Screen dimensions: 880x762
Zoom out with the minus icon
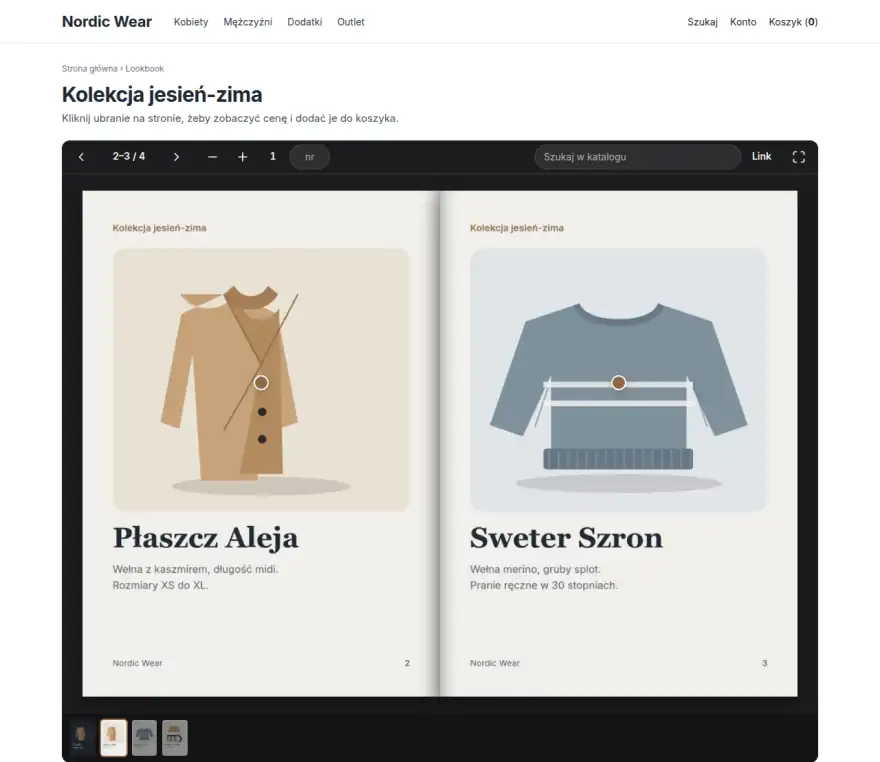pyautogui.click(x=212, y=157)
